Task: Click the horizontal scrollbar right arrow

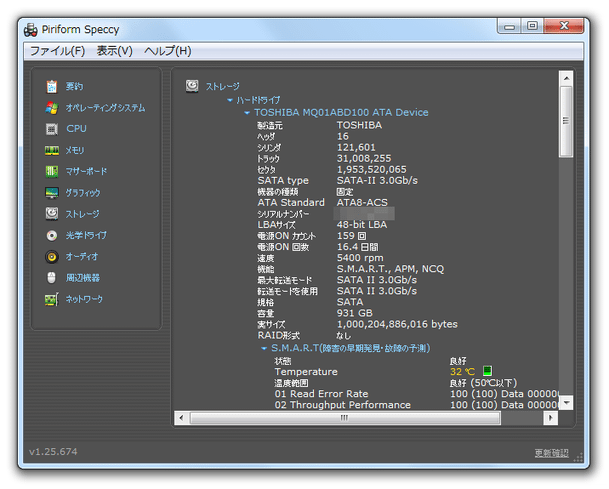Action: [x=551, y=418]
